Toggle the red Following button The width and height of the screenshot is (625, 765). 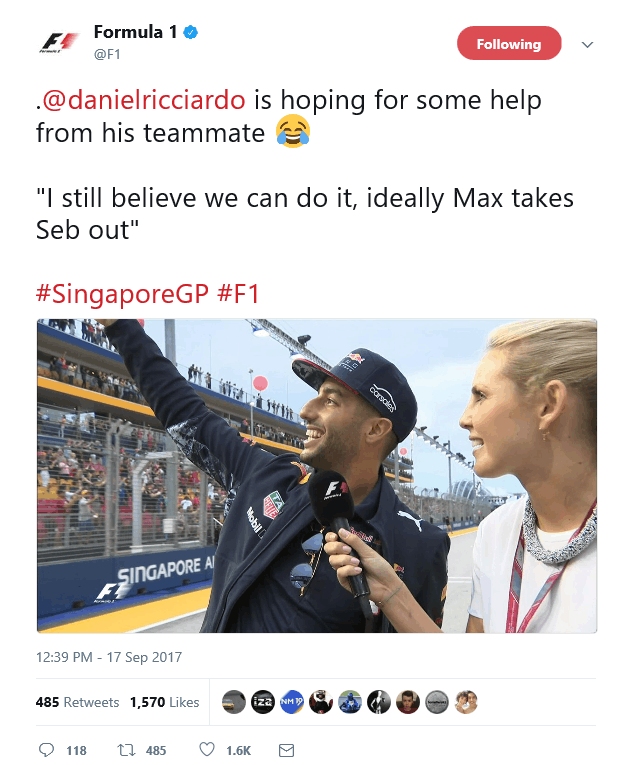pyautogui.click(x=509, y=43)
